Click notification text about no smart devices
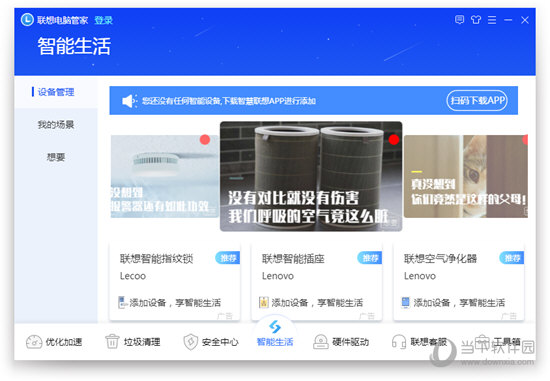 [229, 101]
